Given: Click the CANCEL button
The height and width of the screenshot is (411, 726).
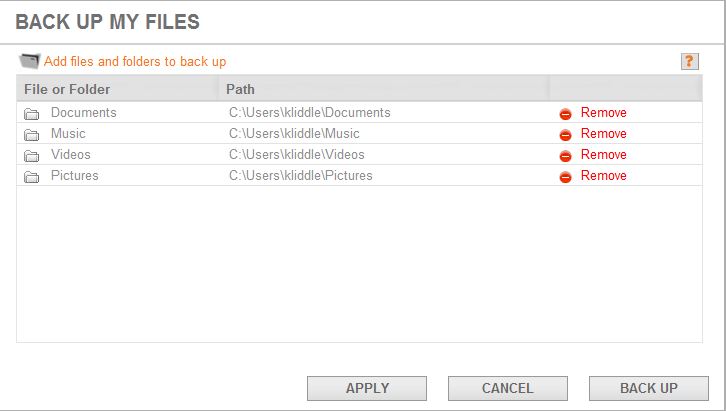Looking at the screenshot, I should [507, 388].
